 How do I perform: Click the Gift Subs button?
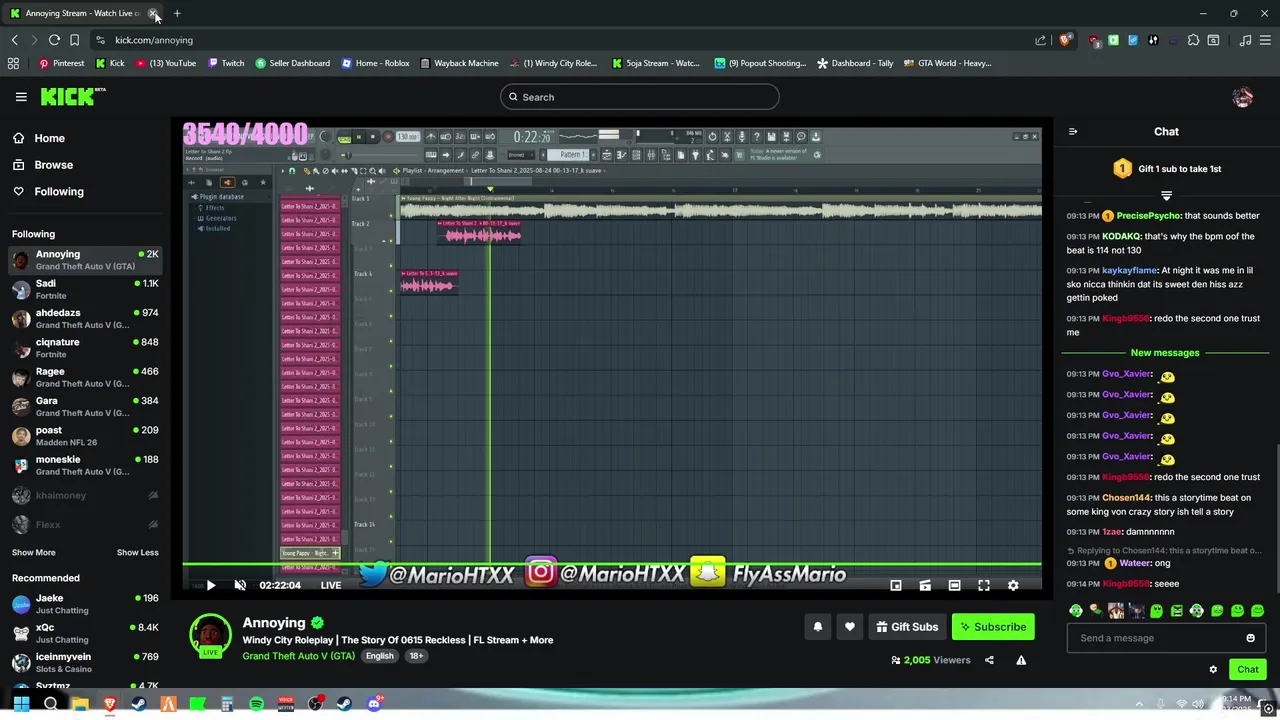coord(907,627)
